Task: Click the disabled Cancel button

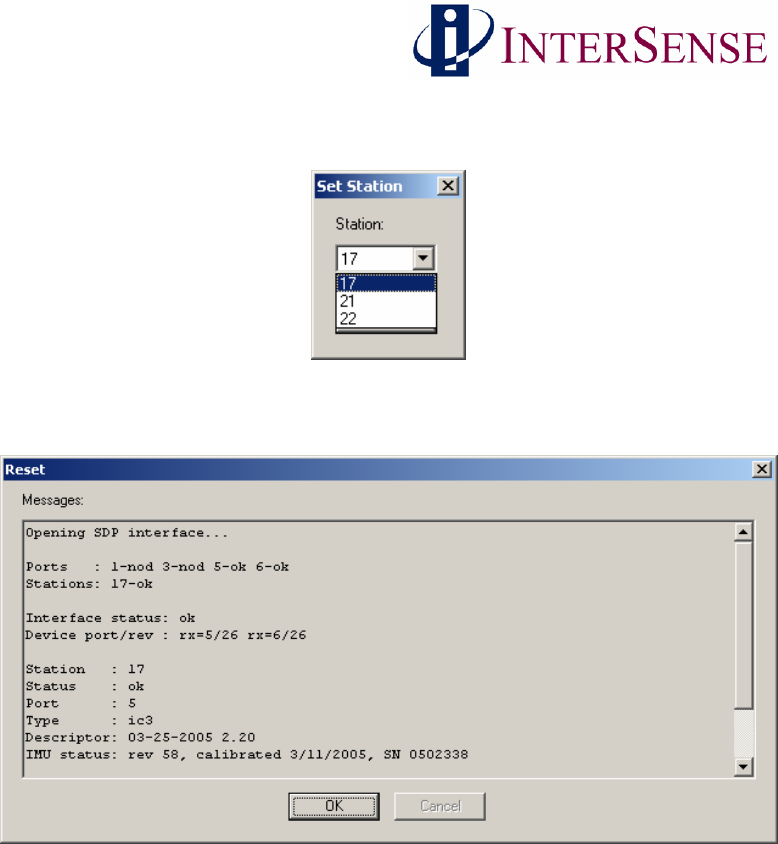Action: [x=439, y=806]
